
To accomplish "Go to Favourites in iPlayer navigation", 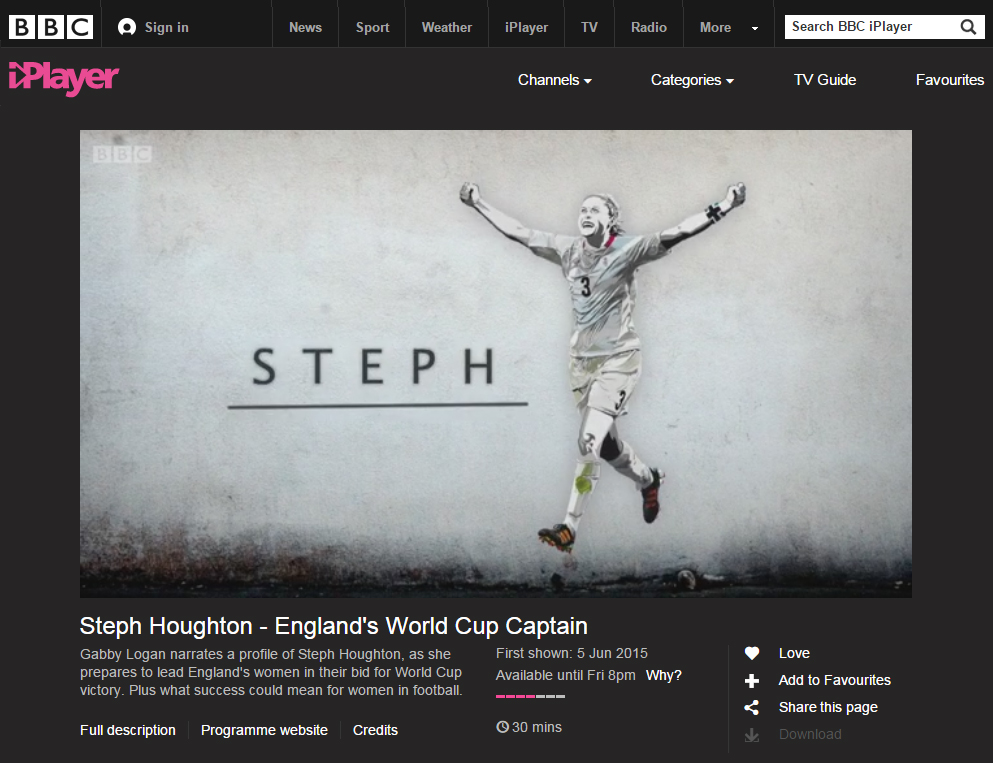I will coord(949,80).
